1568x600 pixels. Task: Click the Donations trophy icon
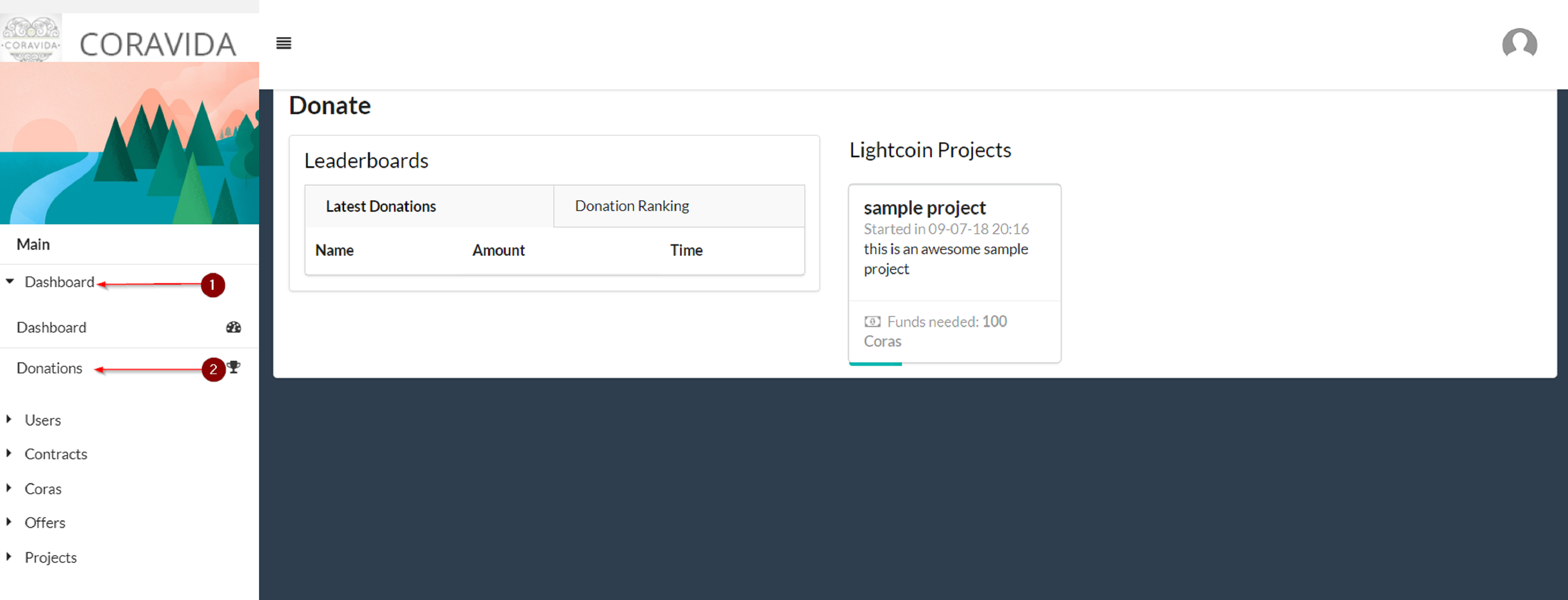click(x=234, y=367)
